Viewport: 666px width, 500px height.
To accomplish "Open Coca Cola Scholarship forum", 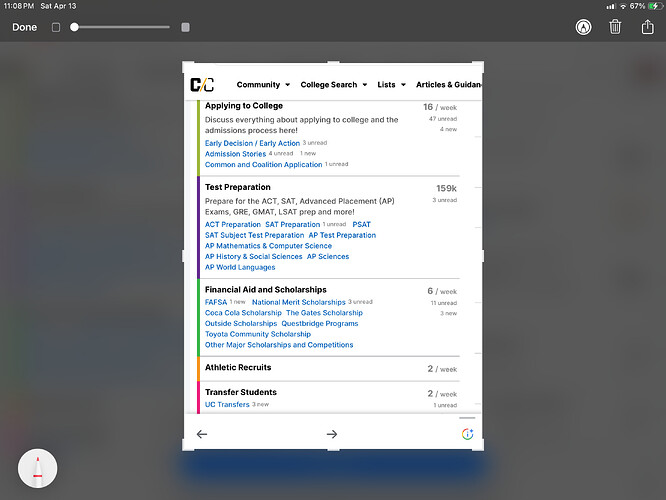I will point(243,313).
